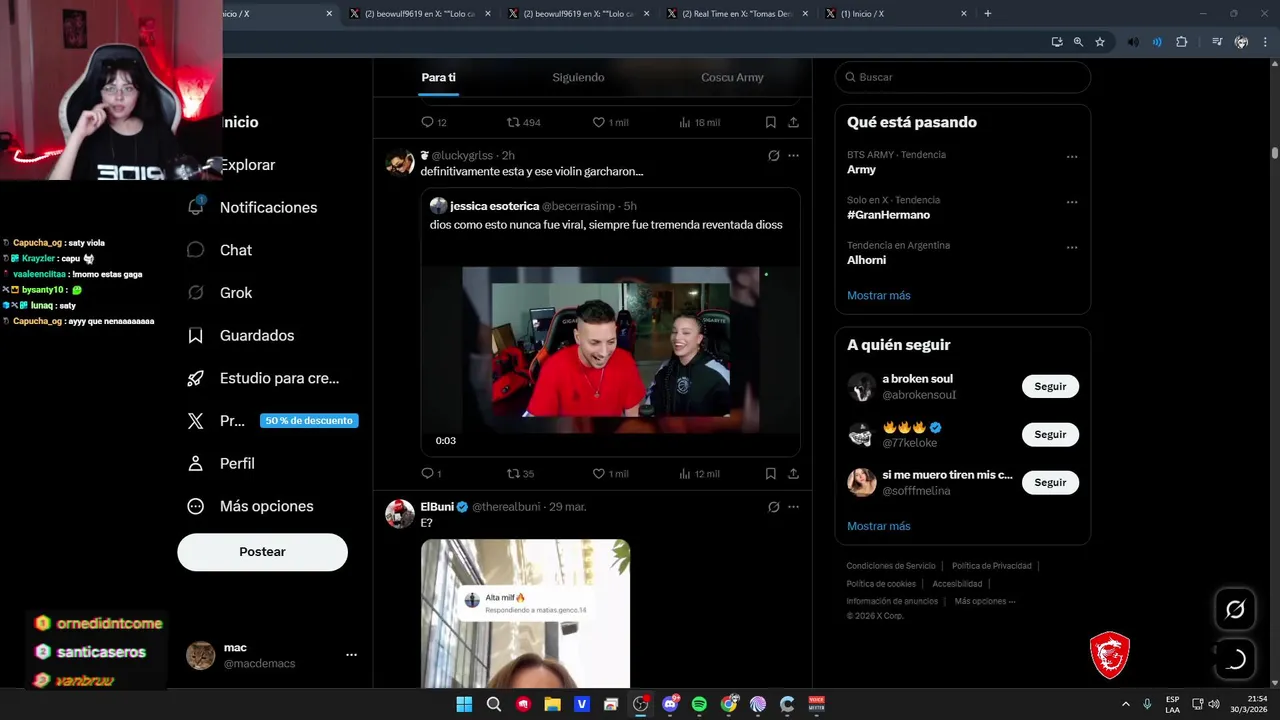This screenshot has height=720, width=1280.
Task: Open account menu next to mac
Action: point(351,655)
